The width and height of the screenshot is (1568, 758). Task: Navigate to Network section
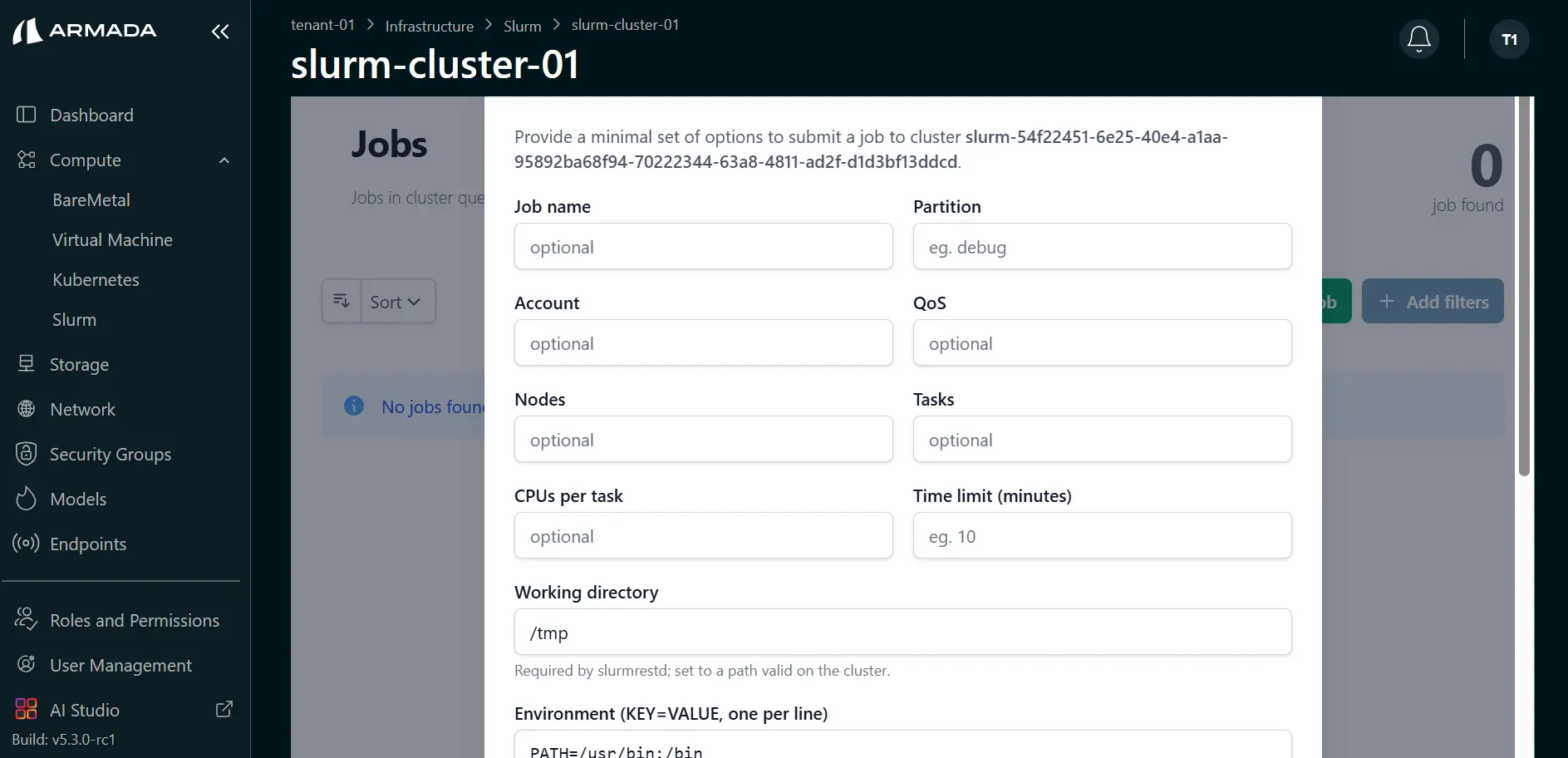[x=82, y=410]
